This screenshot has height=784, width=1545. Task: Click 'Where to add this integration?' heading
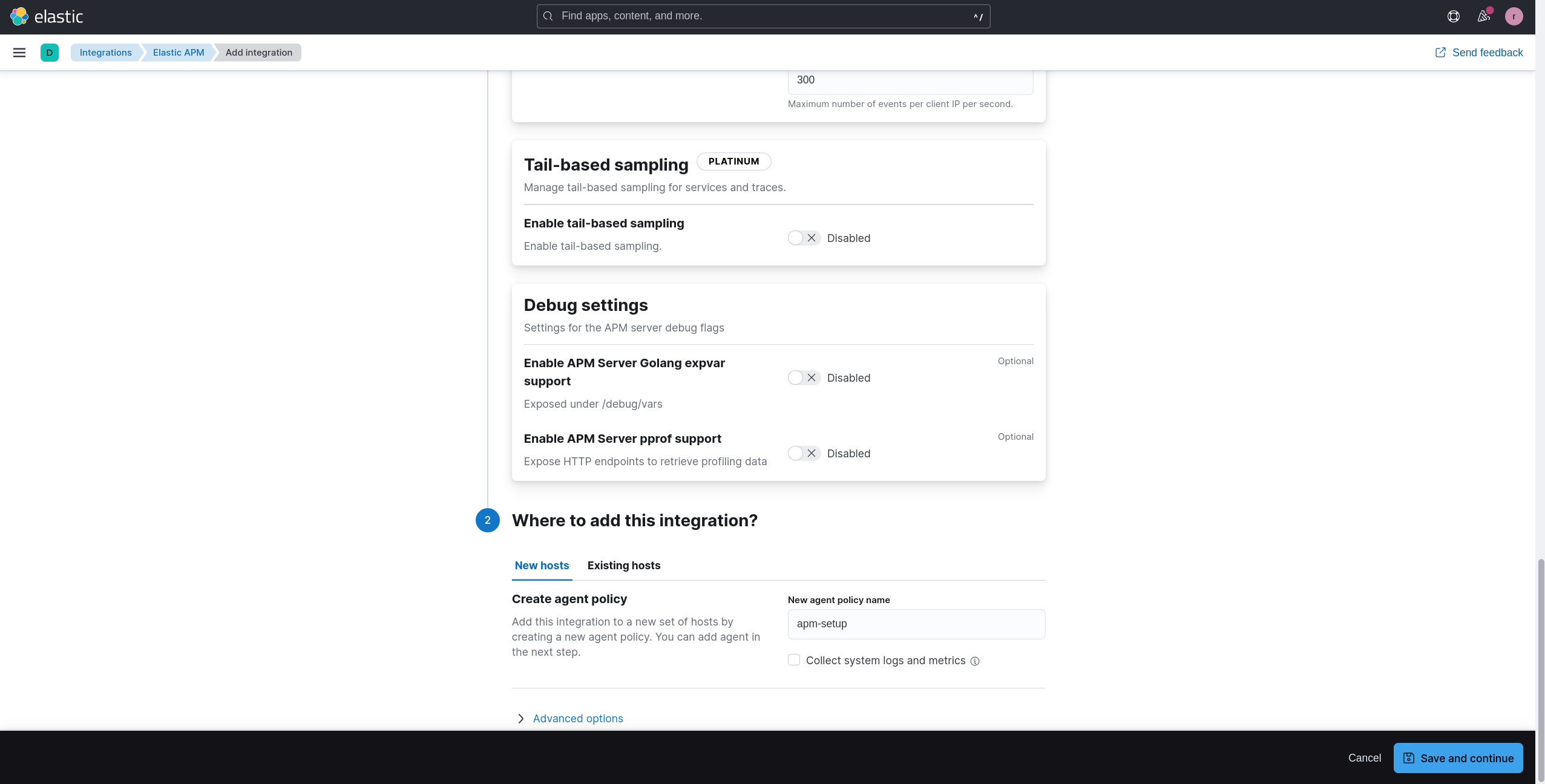pos(634,521)
